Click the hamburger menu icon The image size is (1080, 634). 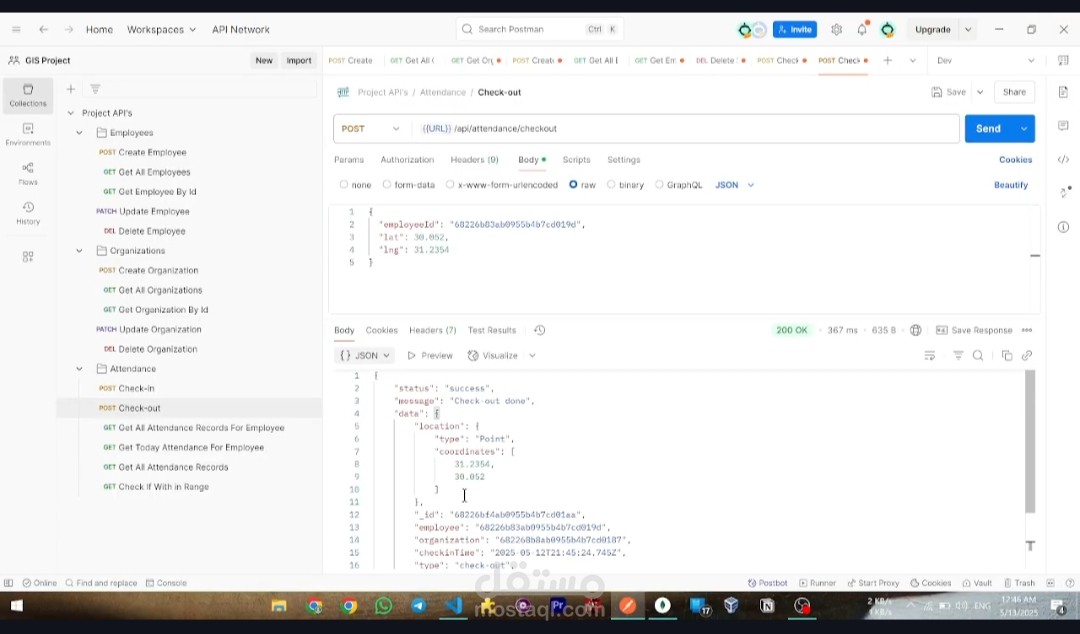(x=16, y=30)
